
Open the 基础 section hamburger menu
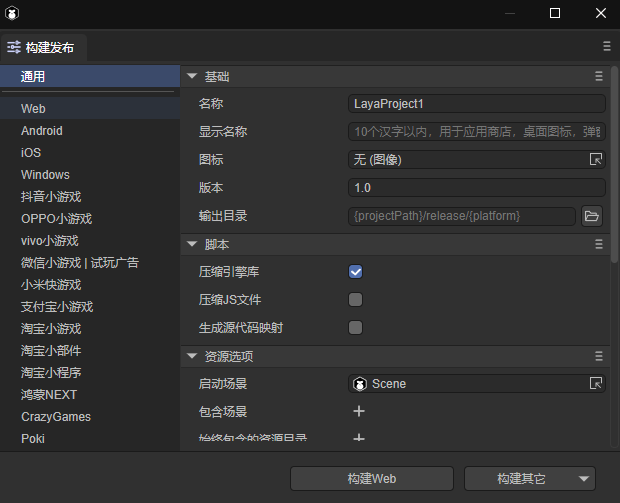pyautogui.click(x=599, y=77)
